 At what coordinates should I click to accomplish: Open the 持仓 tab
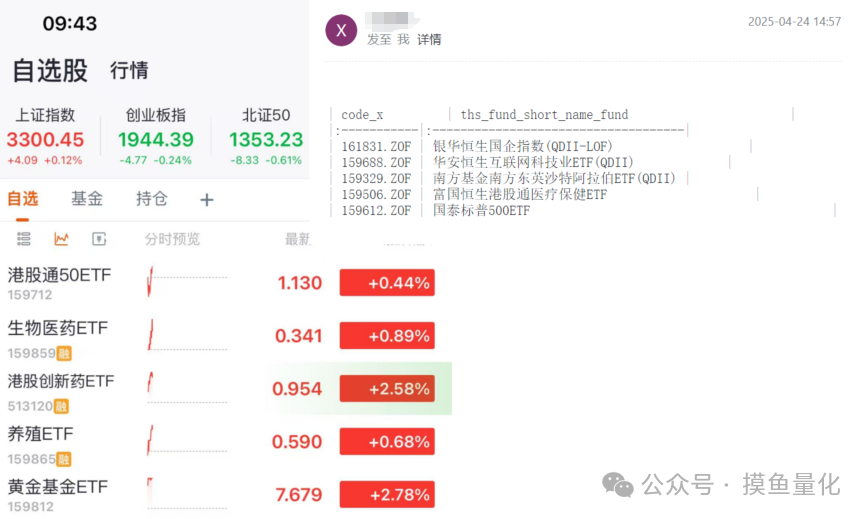click(152, 199)
